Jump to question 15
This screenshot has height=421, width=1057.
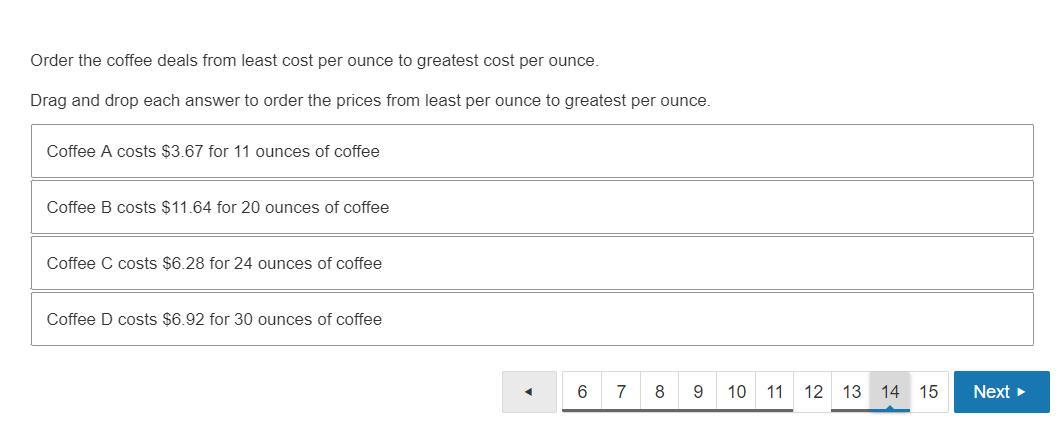pos(928,392)
